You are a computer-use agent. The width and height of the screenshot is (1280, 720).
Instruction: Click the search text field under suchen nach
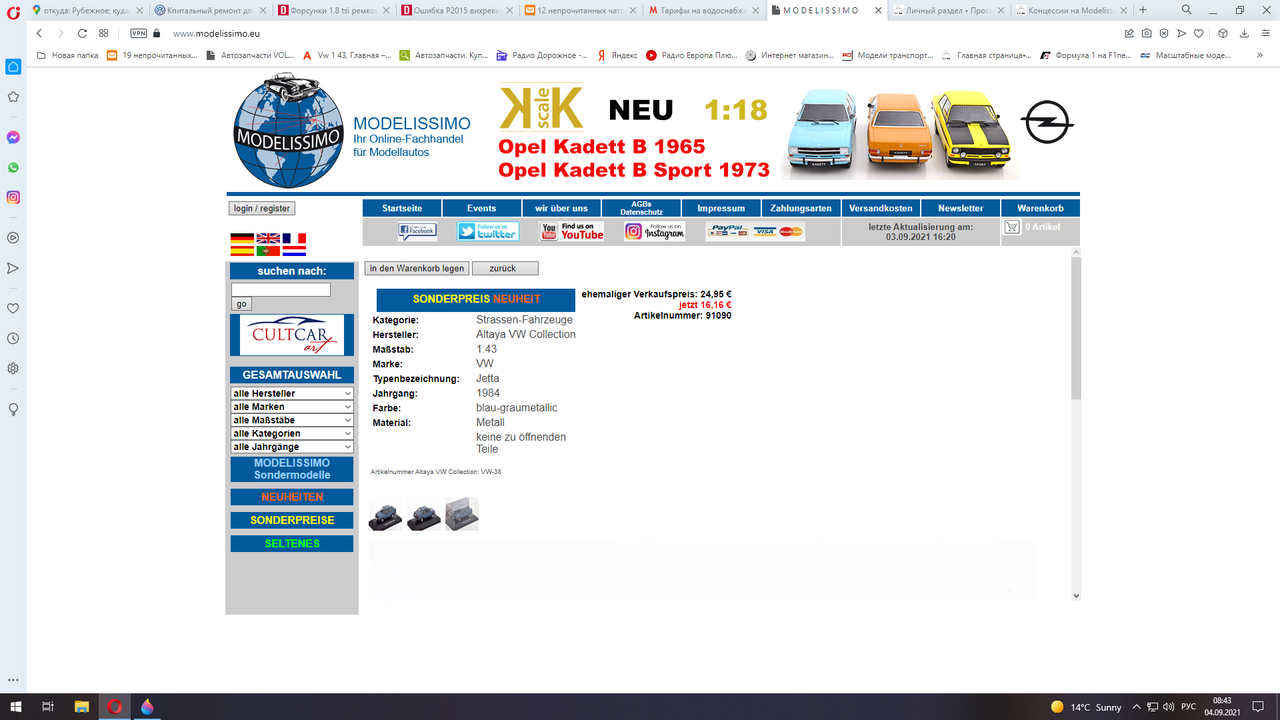(x=281, y=289)
